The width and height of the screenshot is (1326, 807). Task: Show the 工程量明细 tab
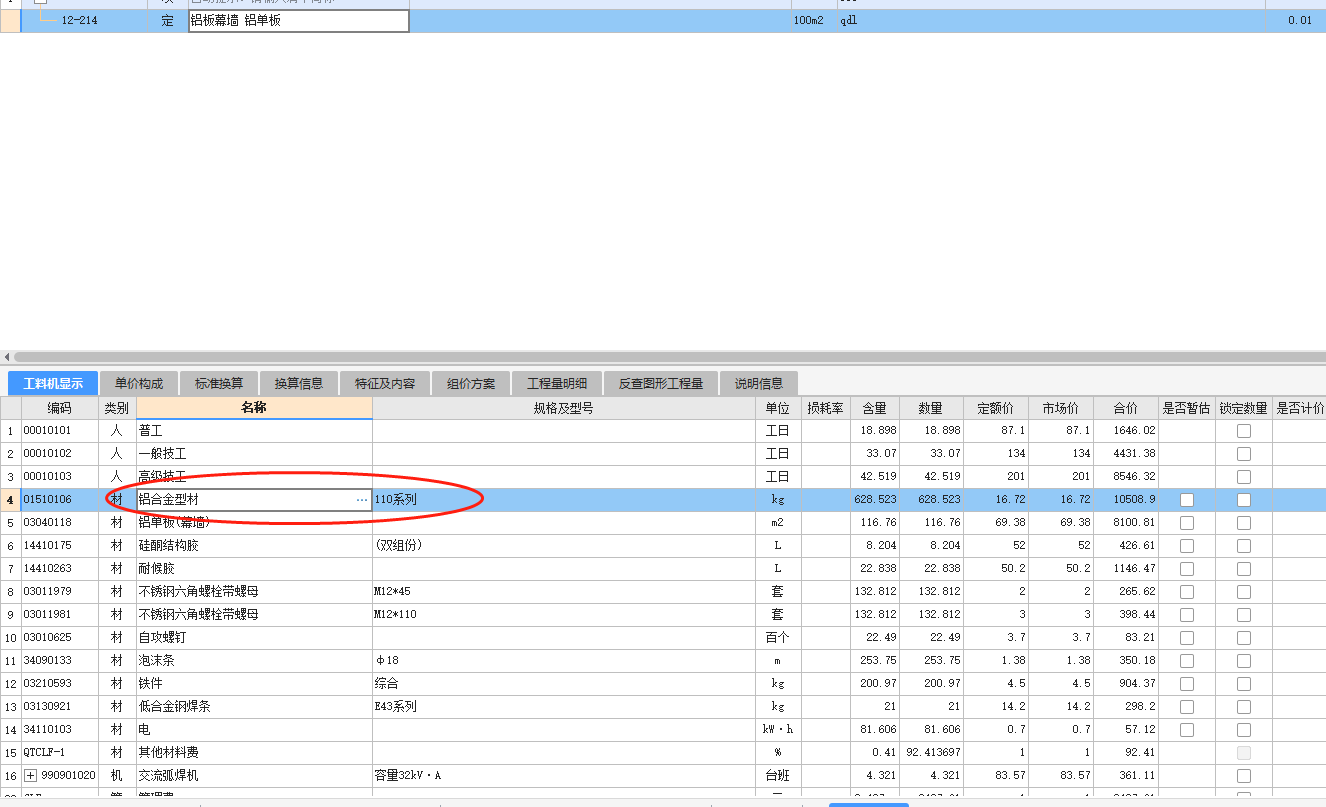coord(557,383)
